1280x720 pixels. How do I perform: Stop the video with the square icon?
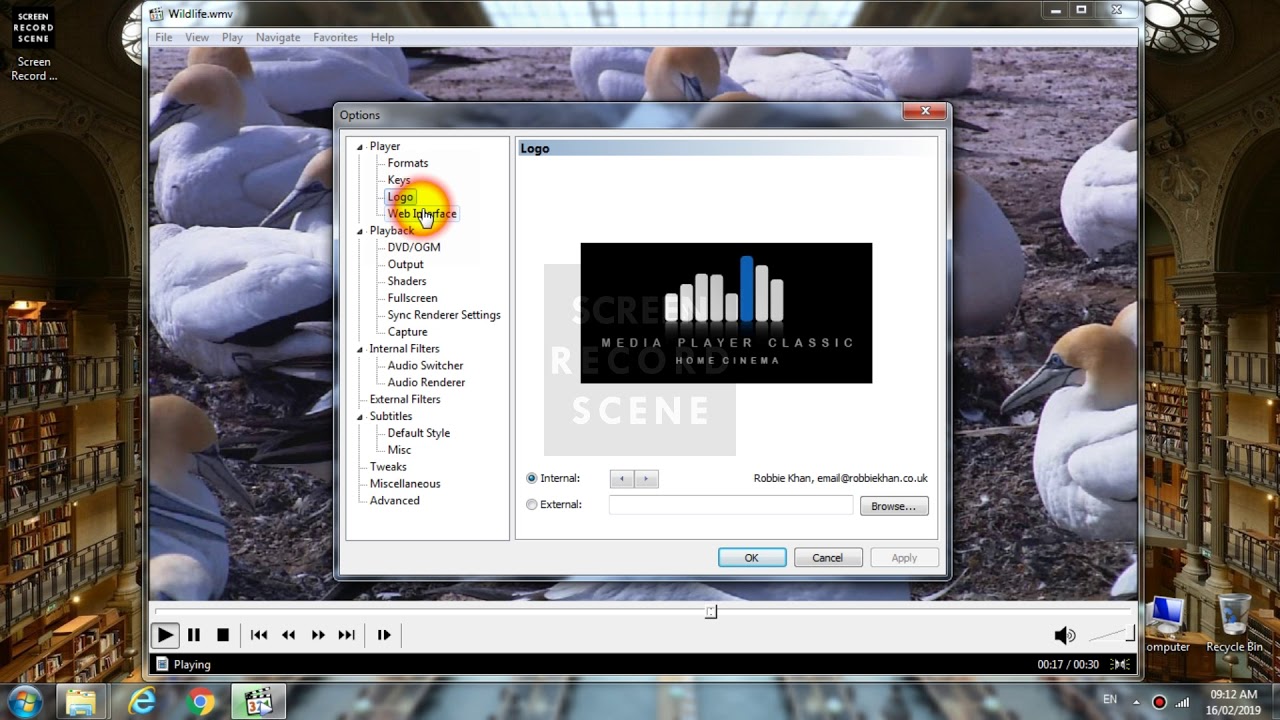[x=223, y=635]
